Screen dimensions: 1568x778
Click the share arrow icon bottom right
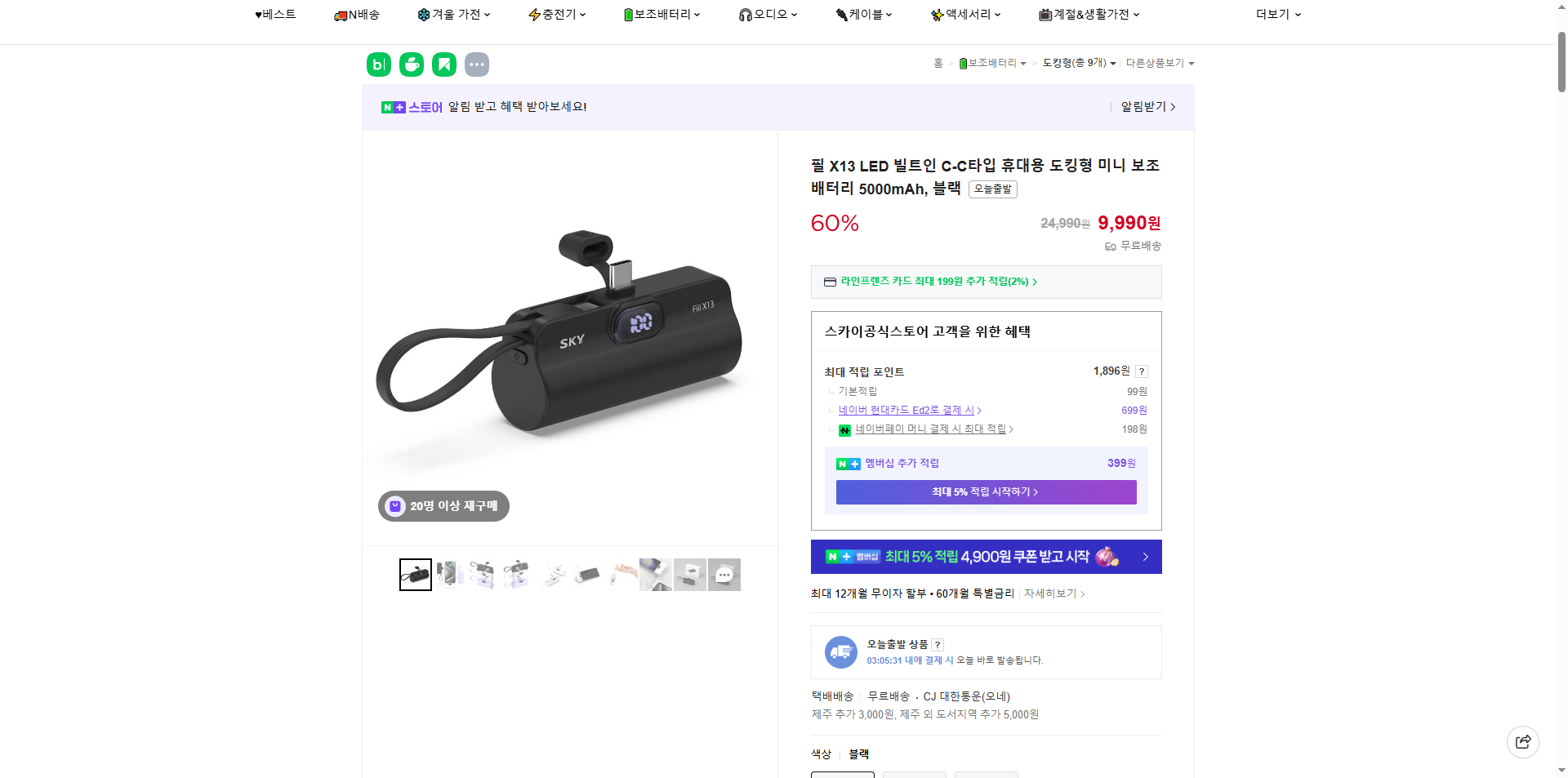[x=1522, y=741]
